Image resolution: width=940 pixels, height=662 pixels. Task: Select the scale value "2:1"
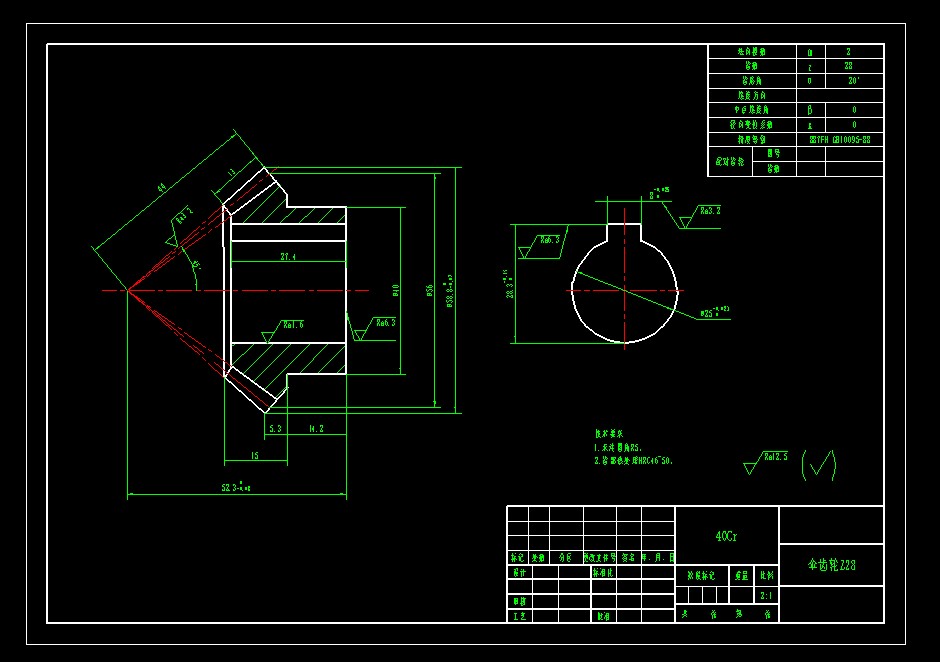point(766,595)
